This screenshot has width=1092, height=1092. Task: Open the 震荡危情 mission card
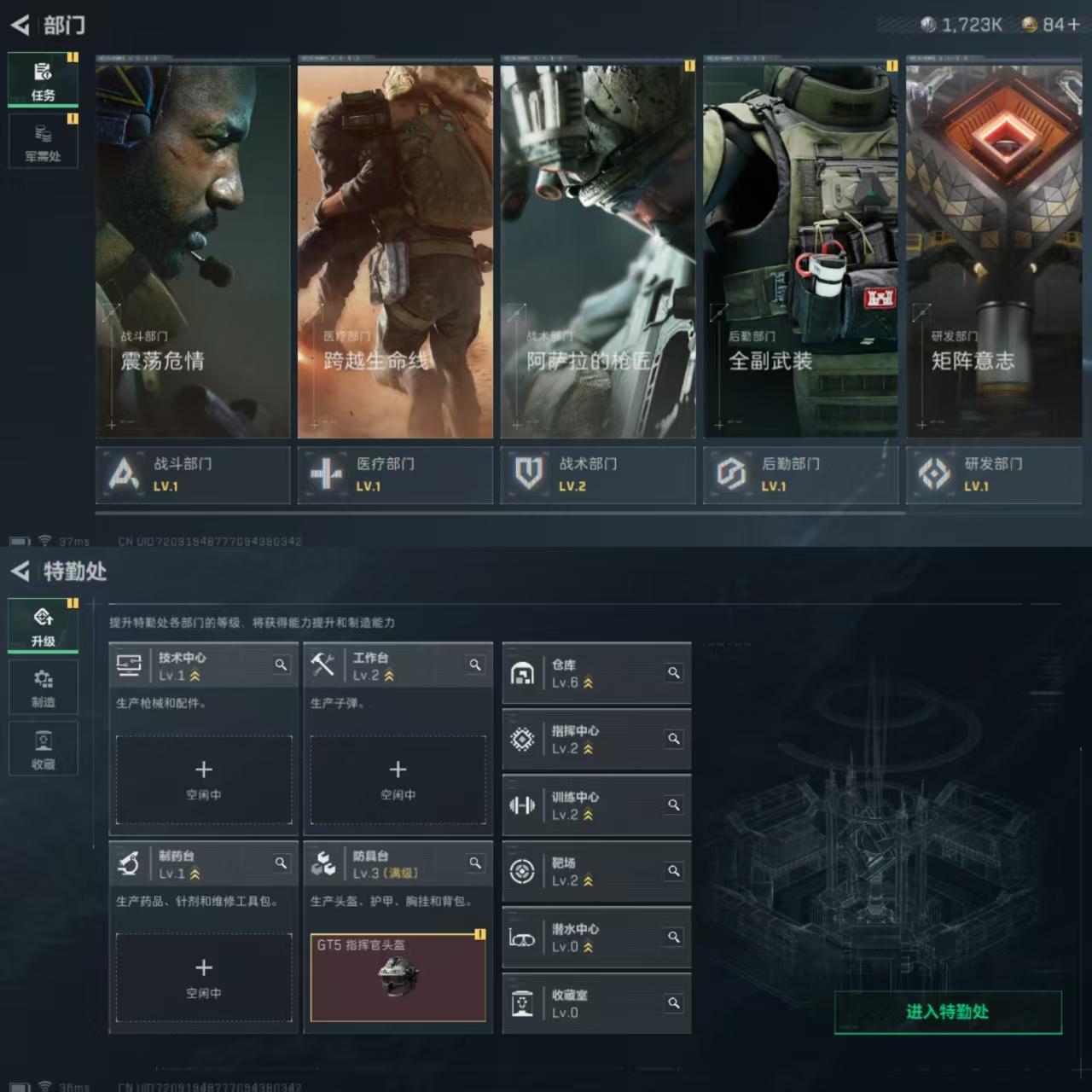pyautogui.click(x=193, y=252)
